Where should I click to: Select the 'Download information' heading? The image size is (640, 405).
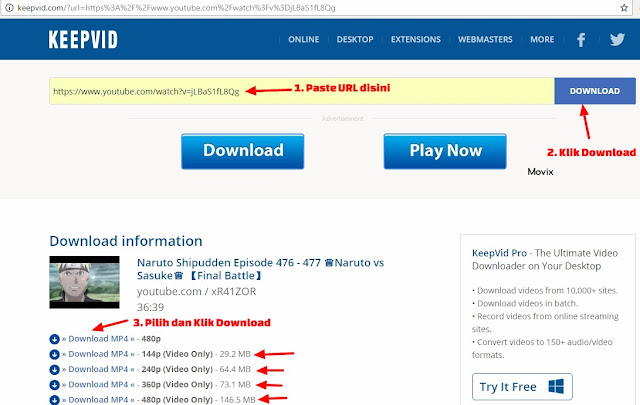click(126, 241)
